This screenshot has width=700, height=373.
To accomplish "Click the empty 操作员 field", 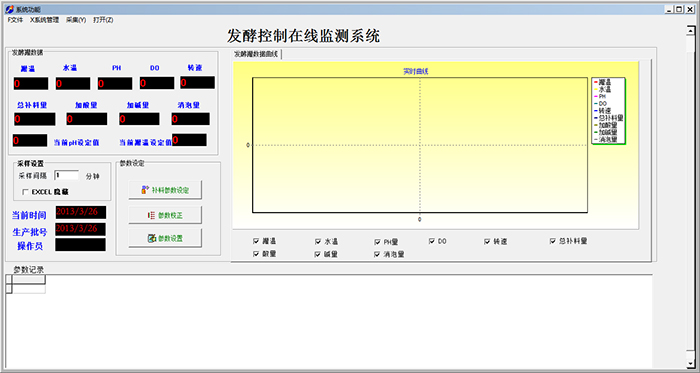I will [x=81, y=245].
